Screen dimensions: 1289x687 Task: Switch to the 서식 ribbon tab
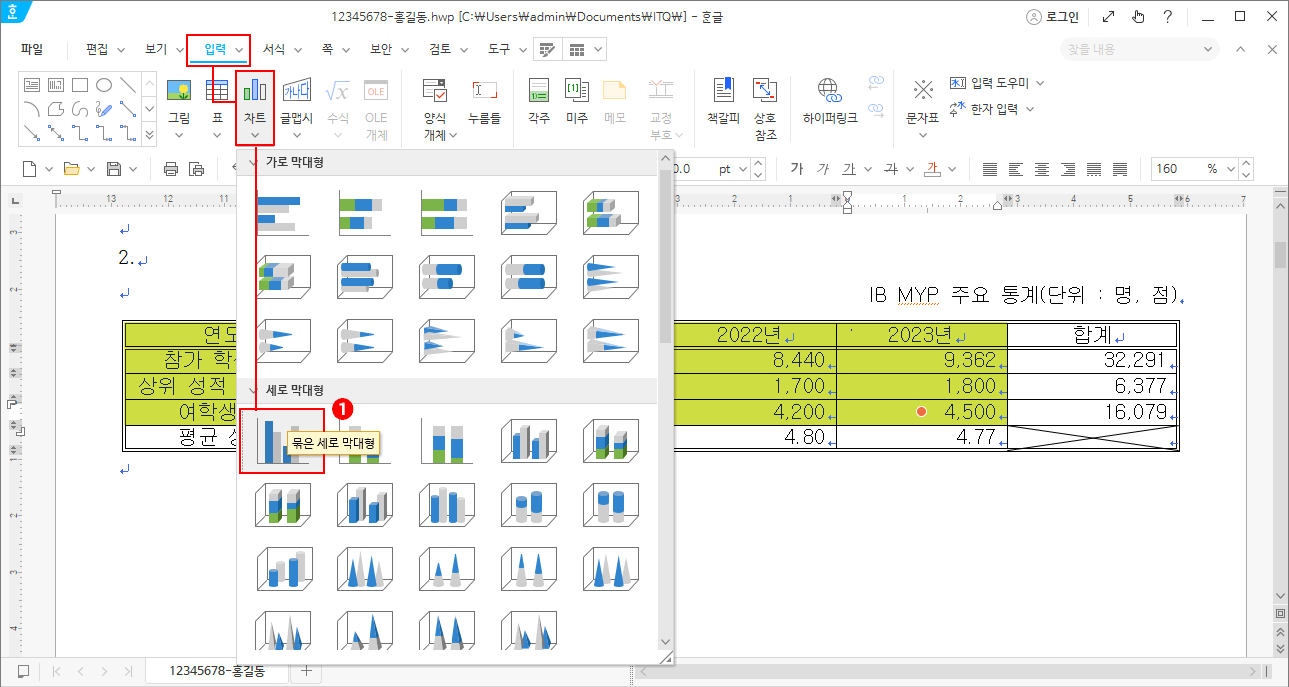pos(271,48)
